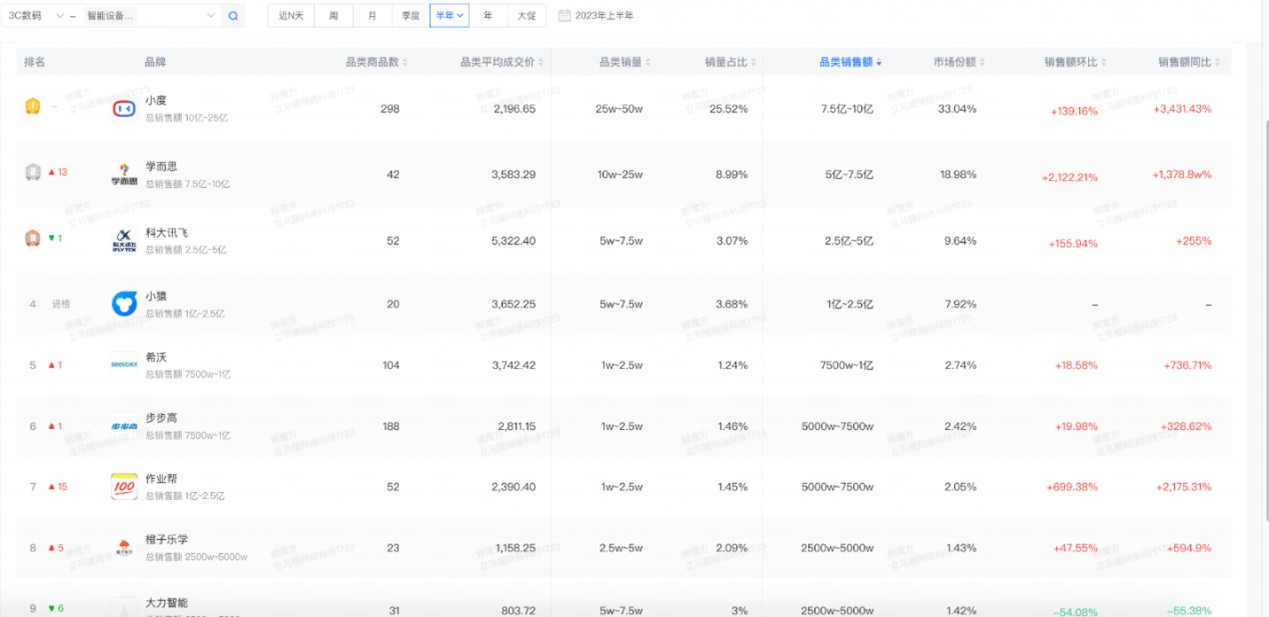Image resolution: width=1269 pixels, height=617 pixels.
Task: Open the 橙子乐学 brand name link
Action: [x=167, y=540]
